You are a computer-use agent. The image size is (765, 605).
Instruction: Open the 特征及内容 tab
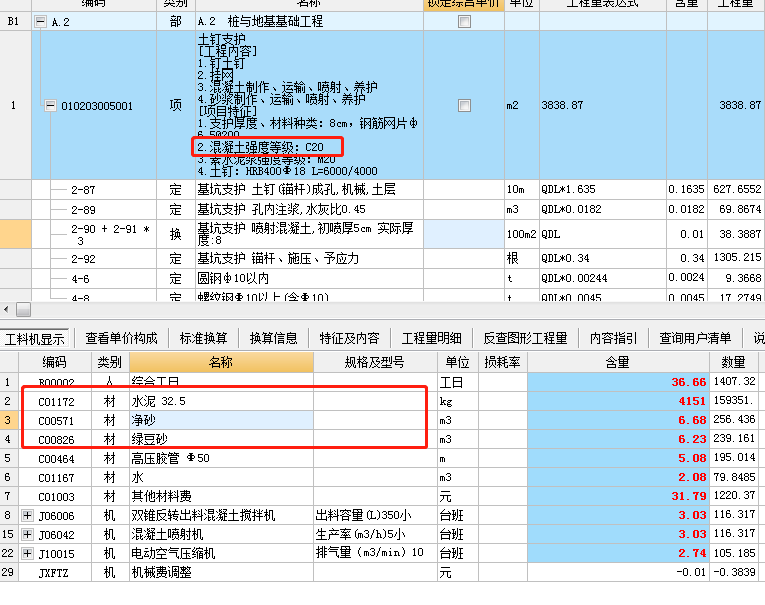tap(349, 338)
